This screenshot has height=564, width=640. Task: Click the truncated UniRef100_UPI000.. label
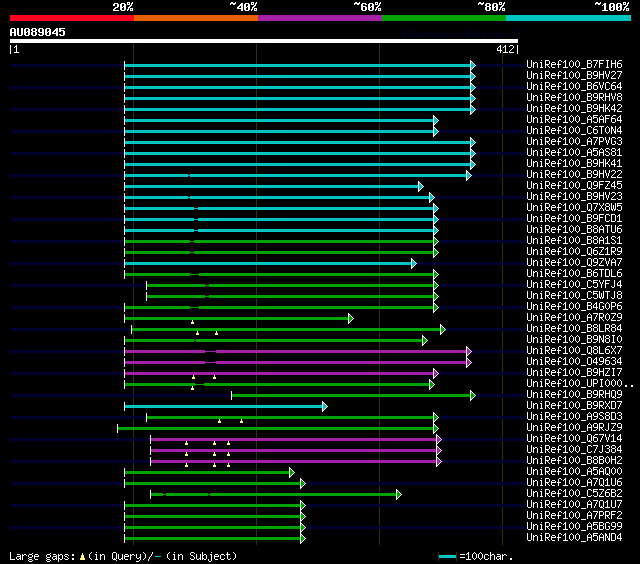580,384
